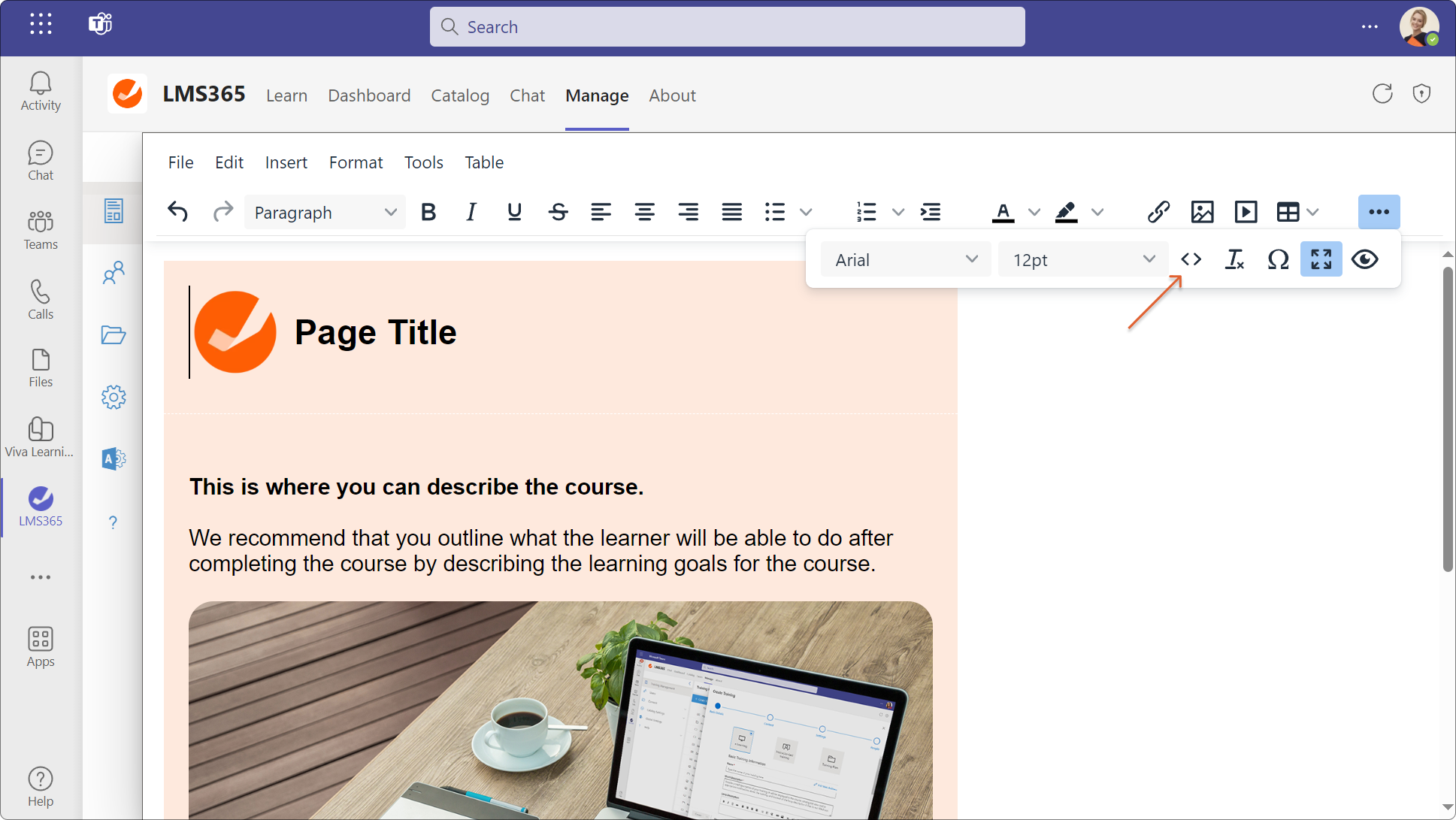Viewport: 1456px width, 820px height.
Task: Open the Paragraph format dropdown
Action: click(325, 213)
